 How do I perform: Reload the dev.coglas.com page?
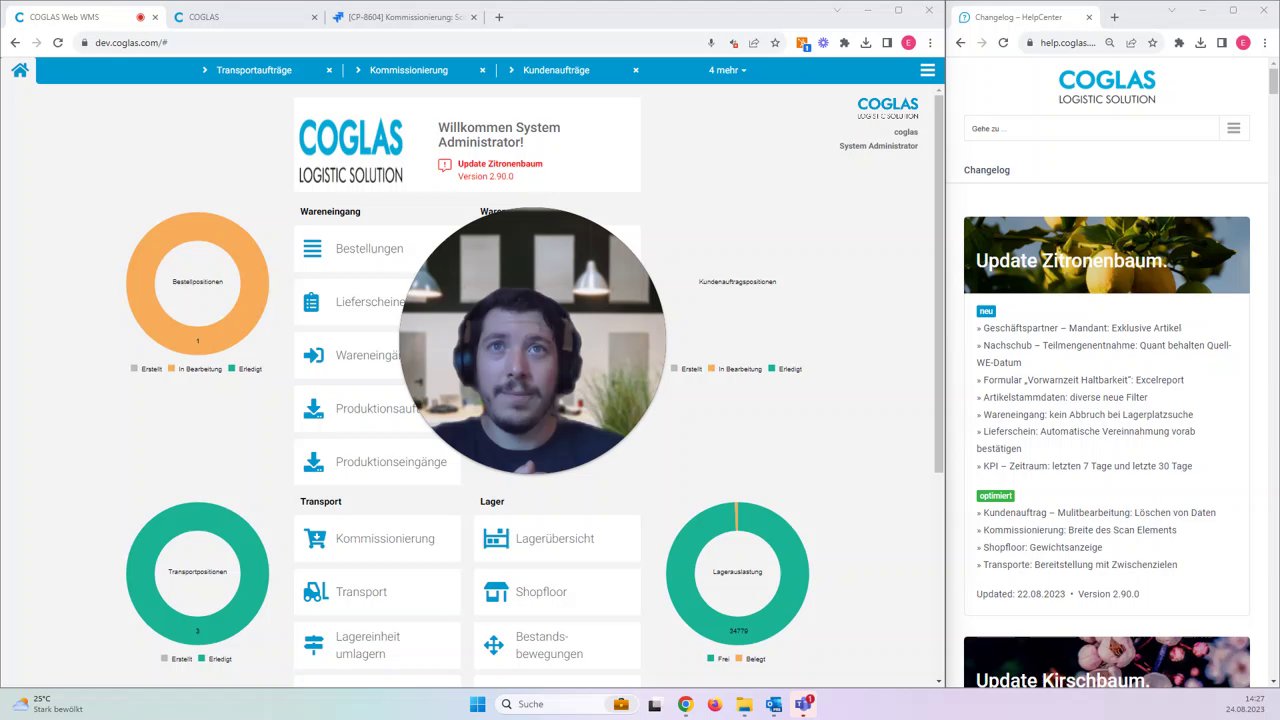58,43
